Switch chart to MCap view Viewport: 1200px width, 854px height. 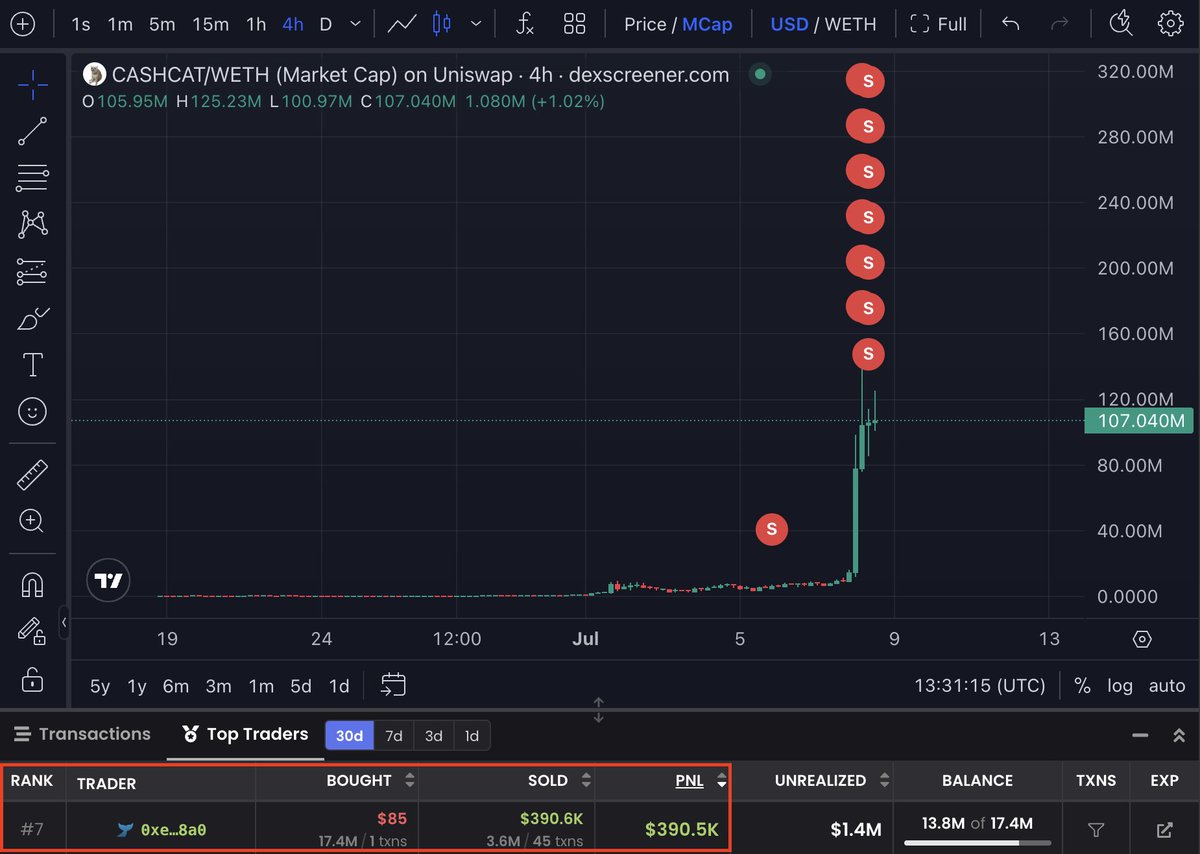point(707,24)
